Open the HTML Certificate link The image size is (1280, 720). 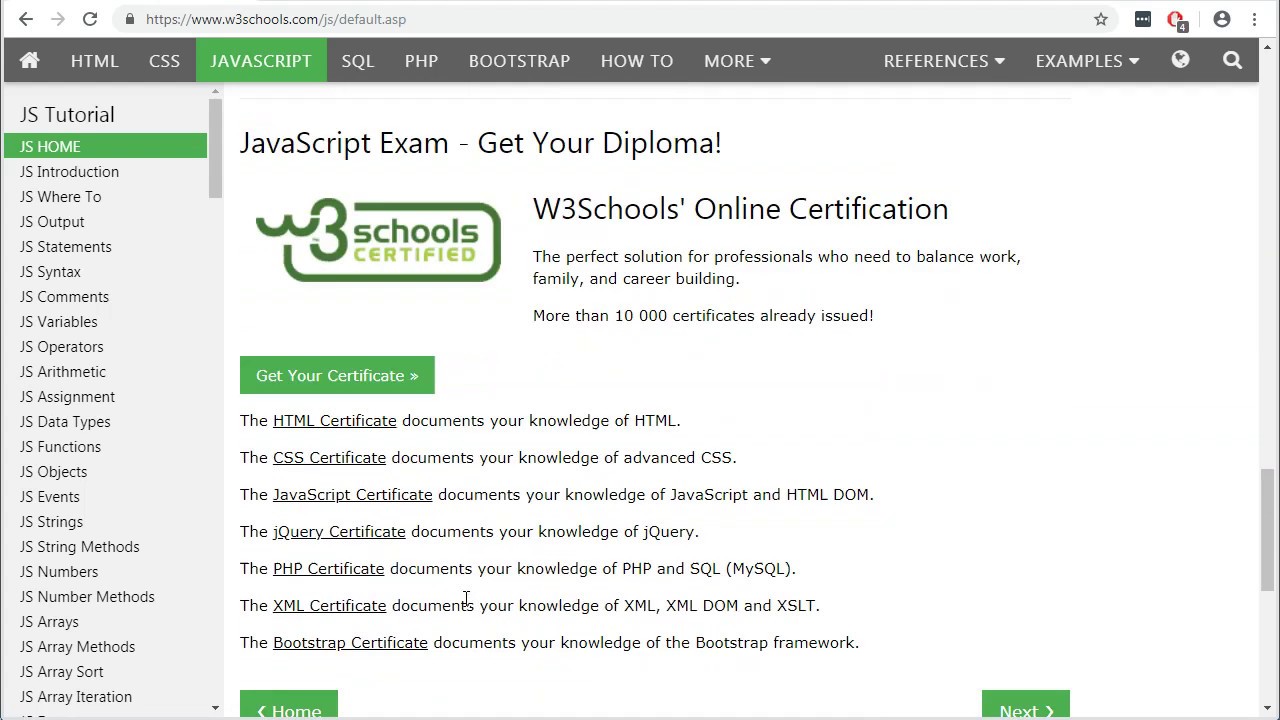[334, 421]
